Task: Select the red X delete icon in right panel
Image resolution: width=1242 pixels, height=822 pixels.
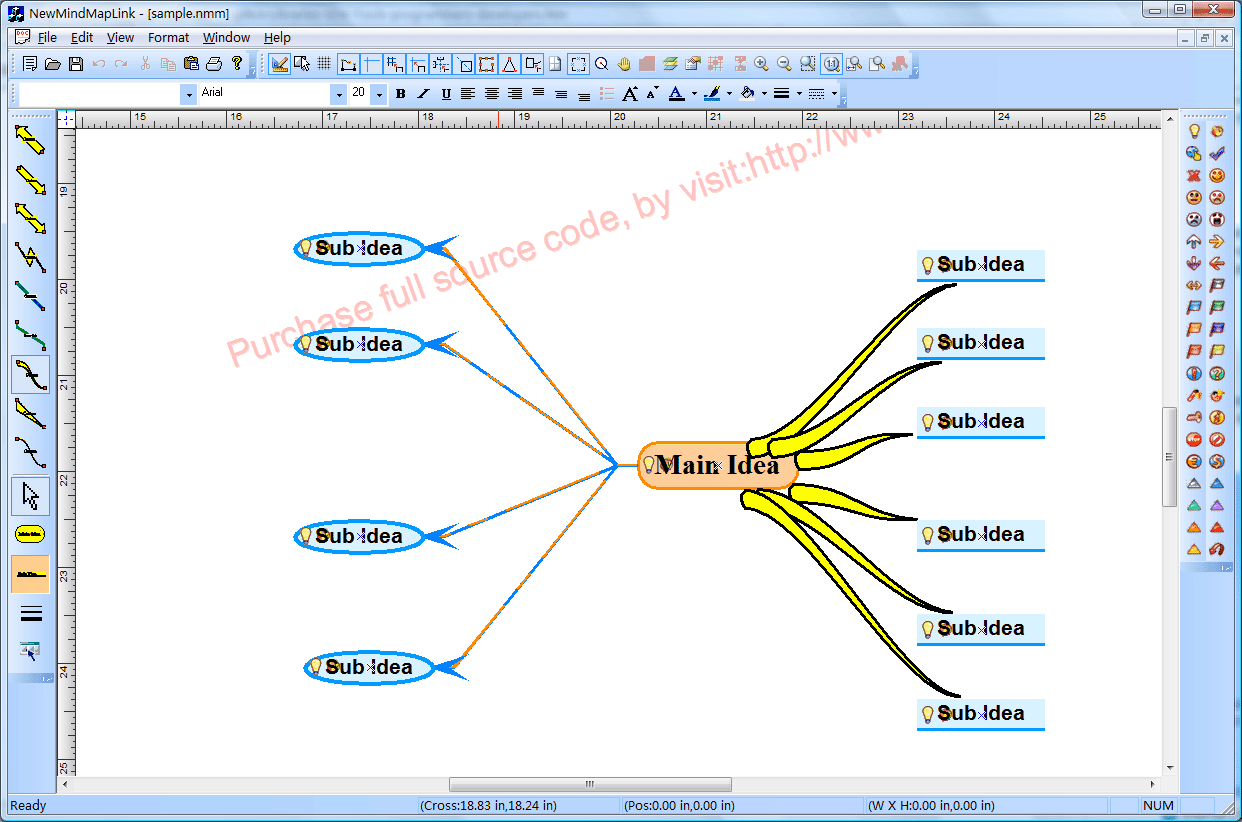Action: (x=1192, y=175)
